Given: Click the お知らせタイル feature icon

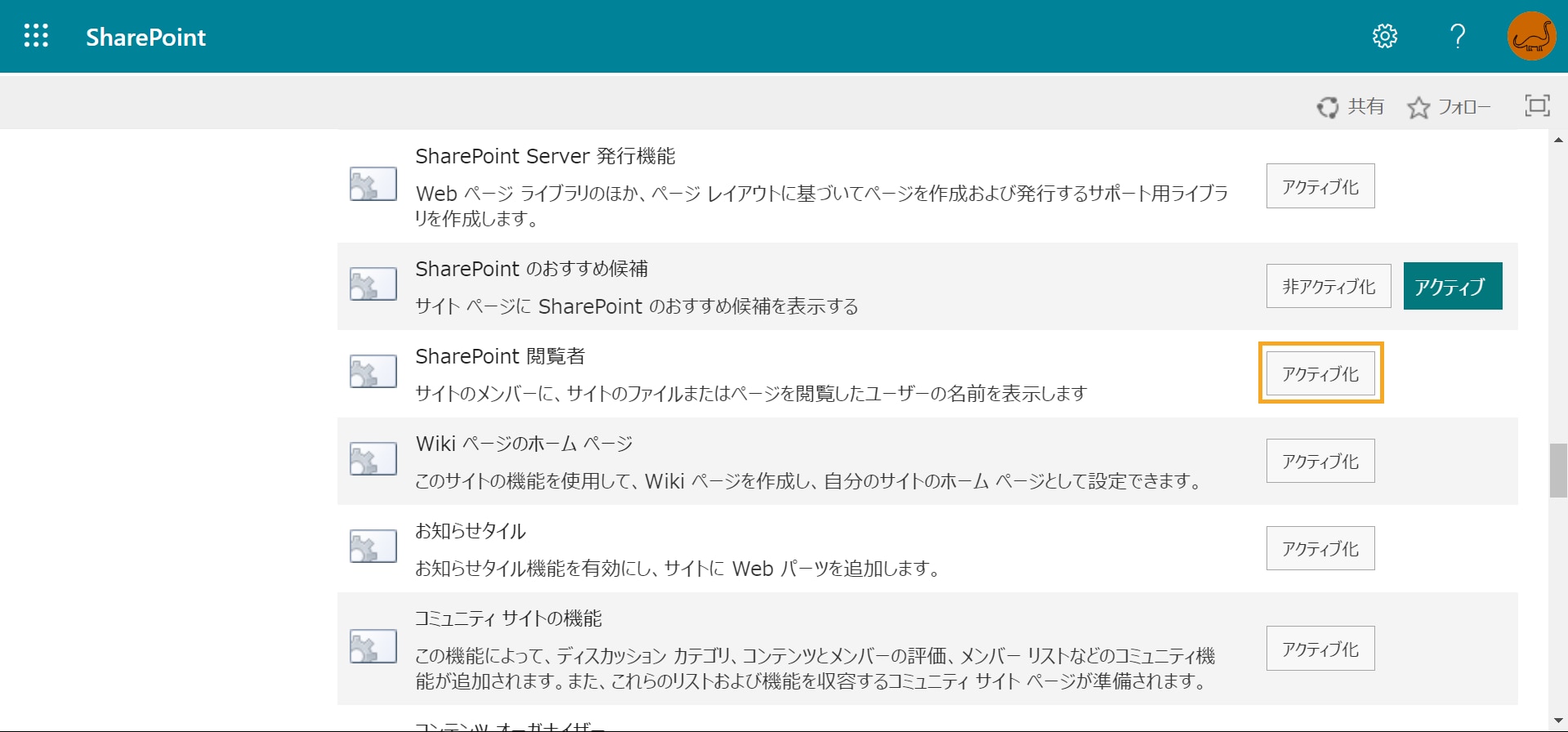Looking at the screenshot, I should 373,547.
